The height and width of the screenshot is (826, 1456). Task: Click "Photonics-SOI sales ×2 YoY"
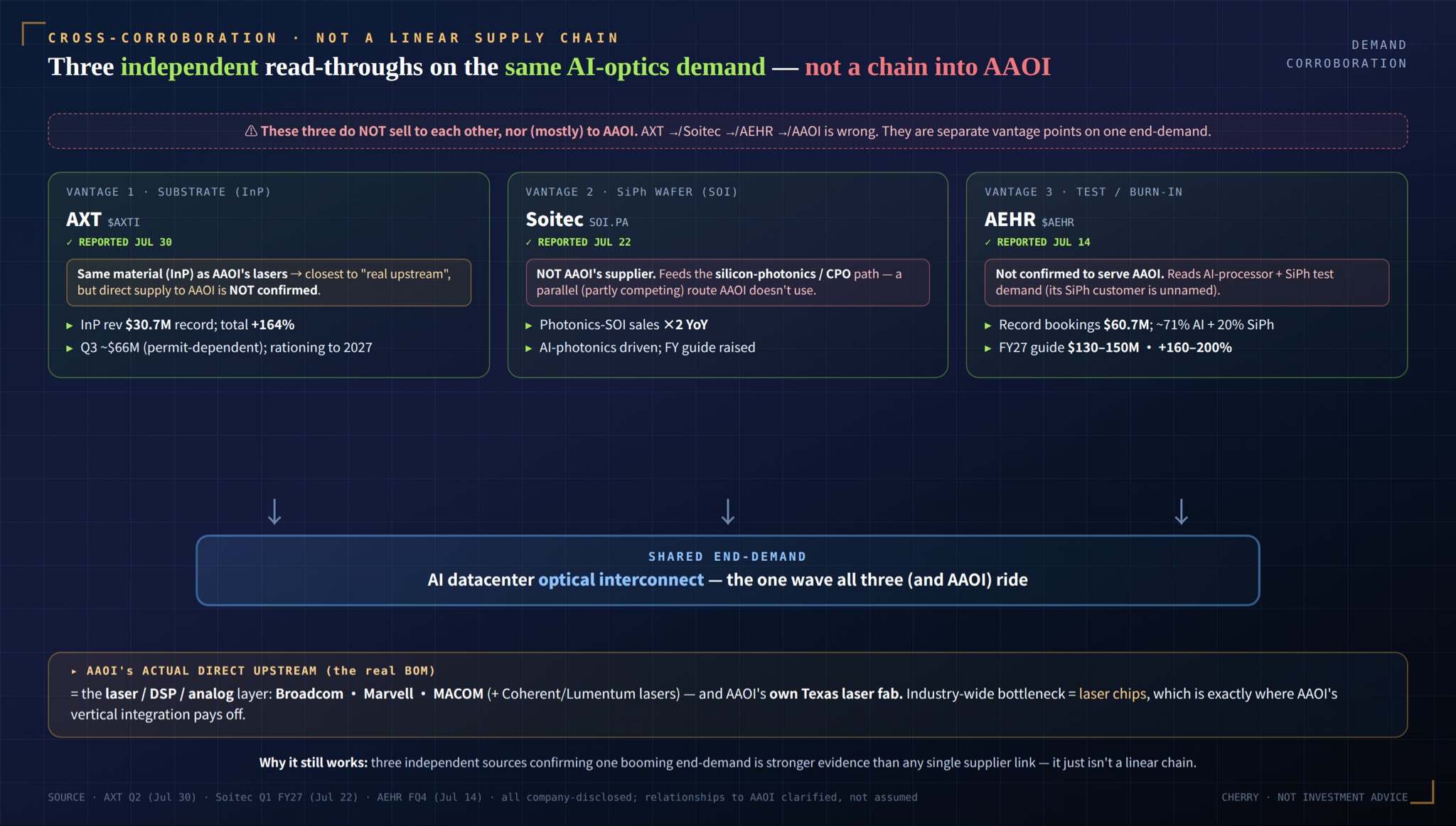[x=623, y=325]
